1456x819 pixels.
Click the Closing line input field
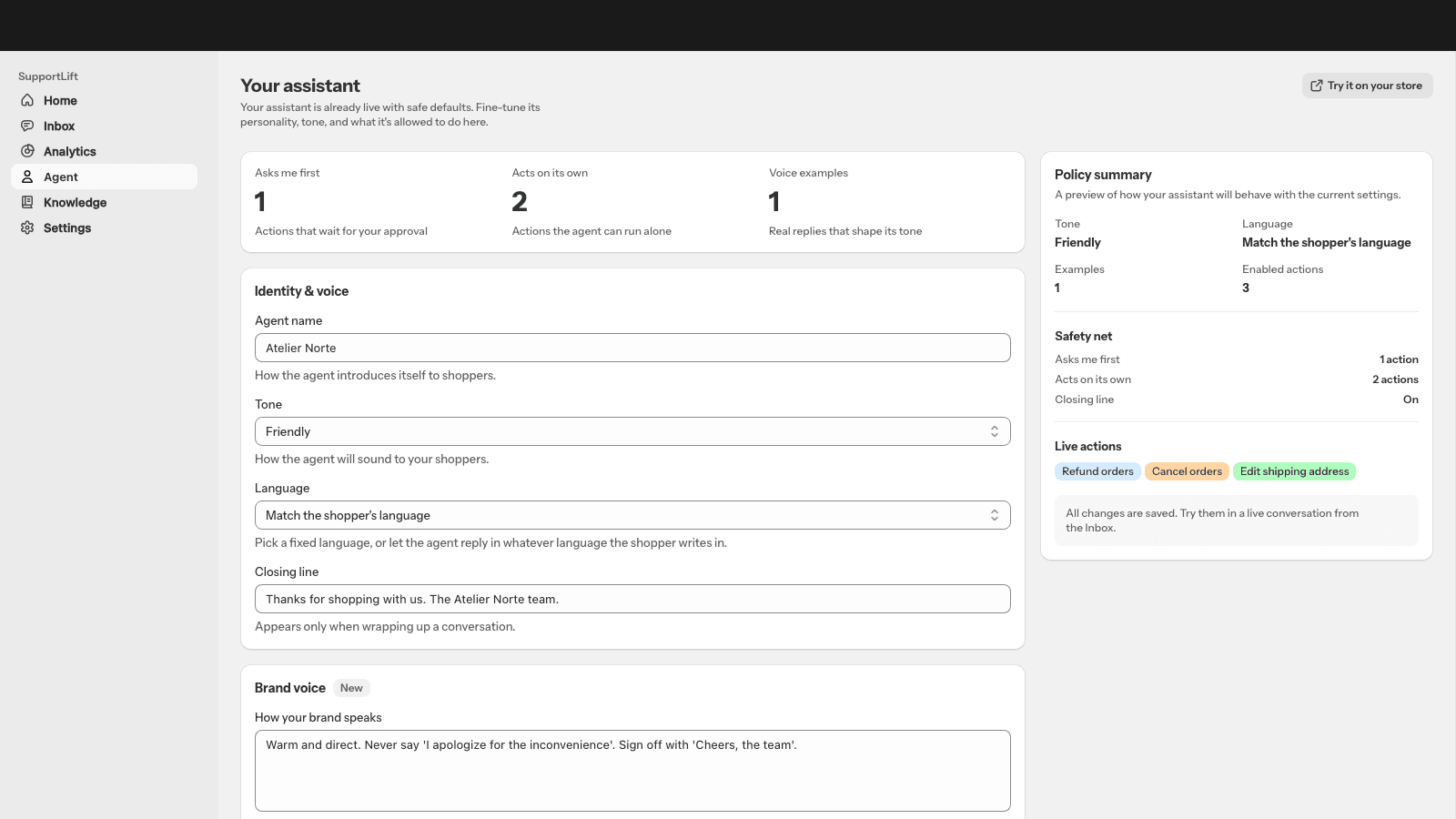(632, 599)
